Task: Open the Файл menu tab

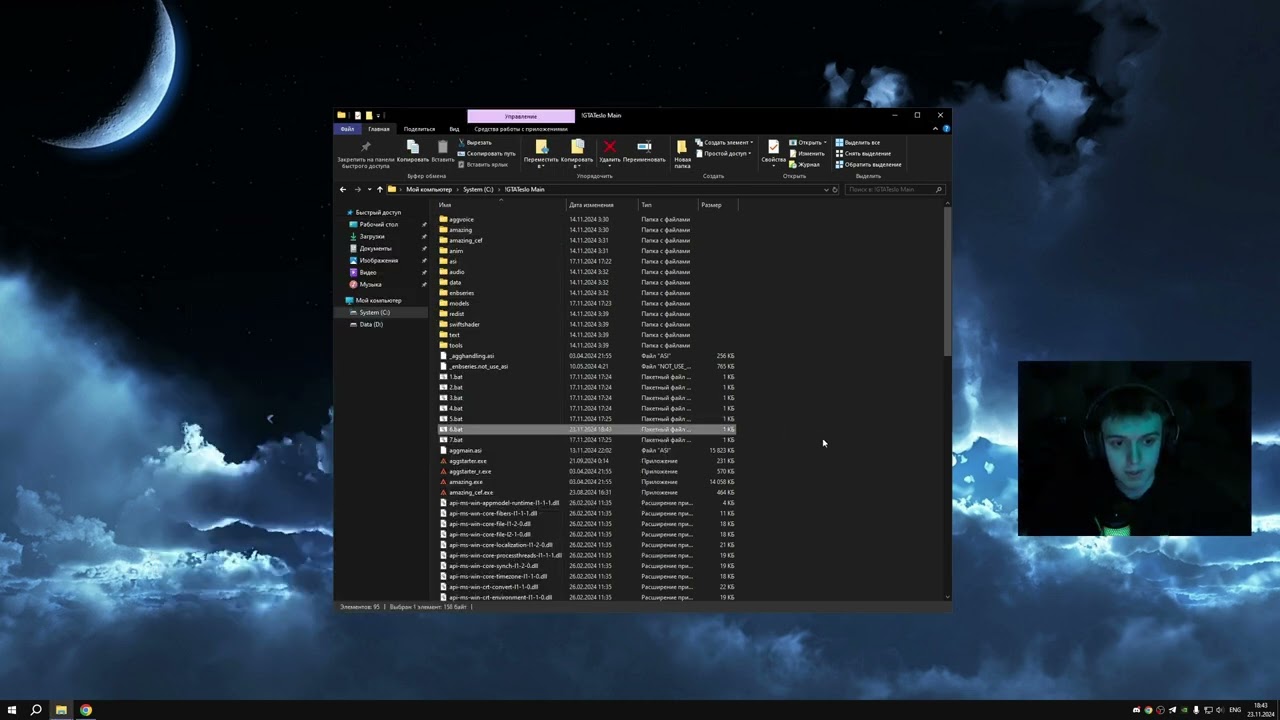Action: coord(347,129)
